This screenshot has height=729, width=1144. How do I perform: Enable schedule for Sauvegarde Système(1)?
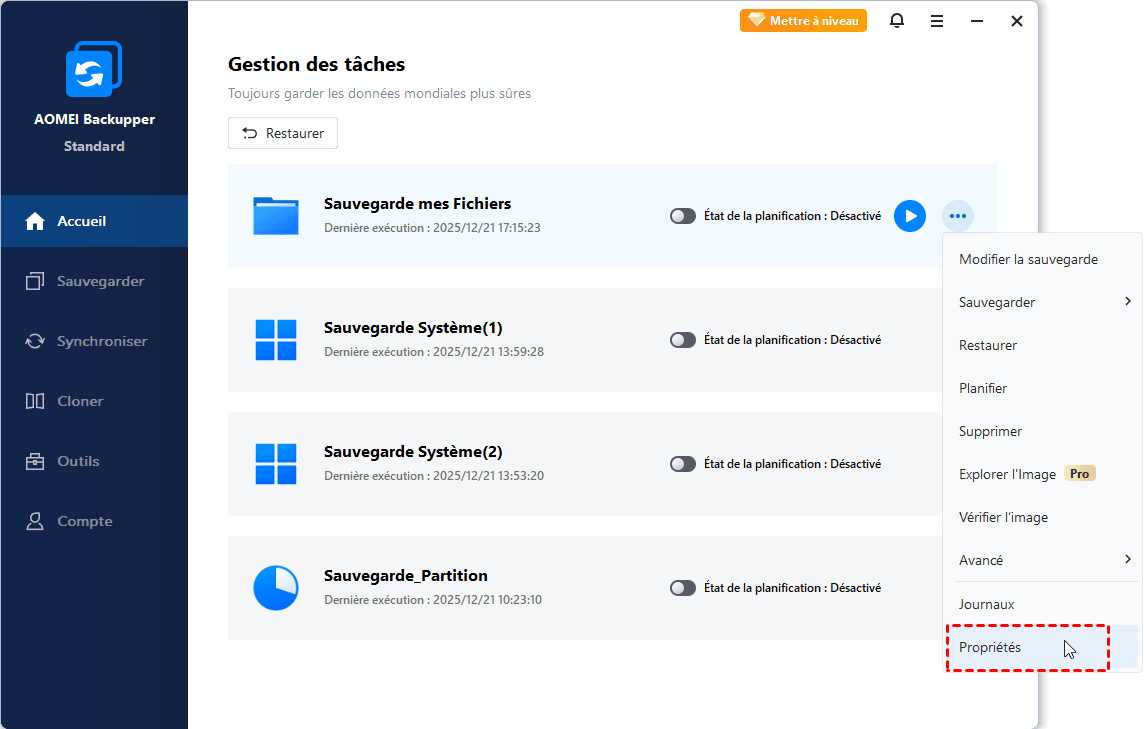point(683,340)
